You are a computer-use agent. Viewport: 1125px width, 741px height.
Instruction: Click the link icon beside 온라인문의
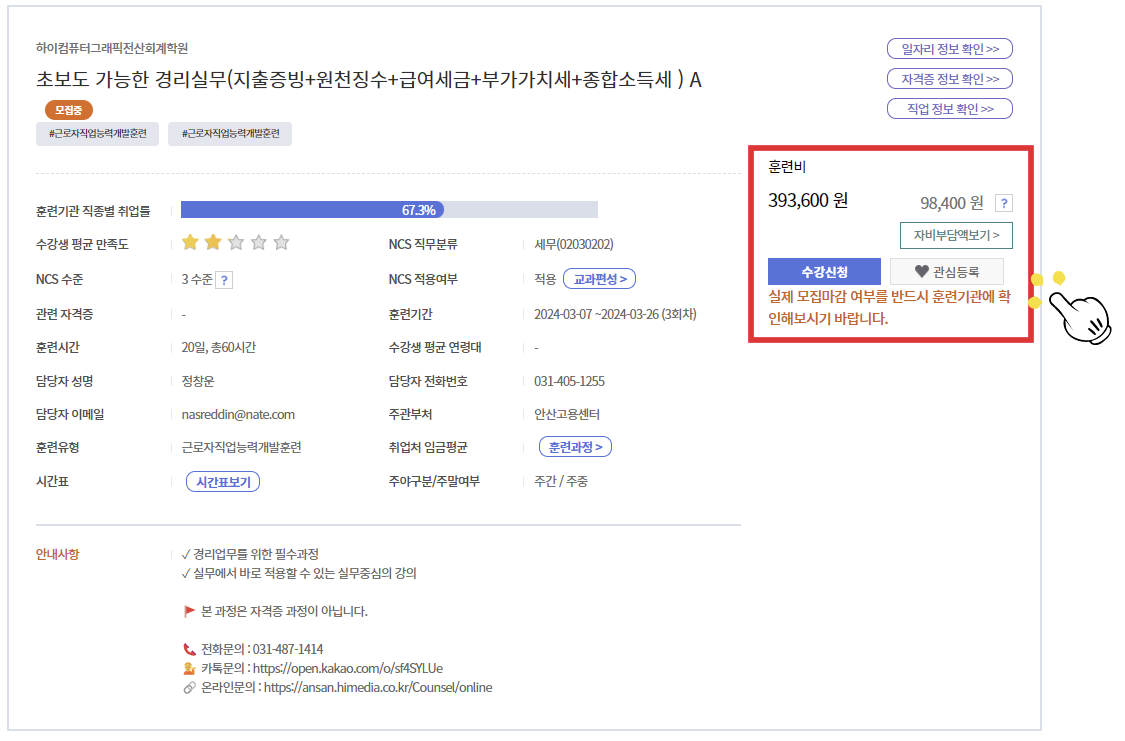tap(189, 688)
